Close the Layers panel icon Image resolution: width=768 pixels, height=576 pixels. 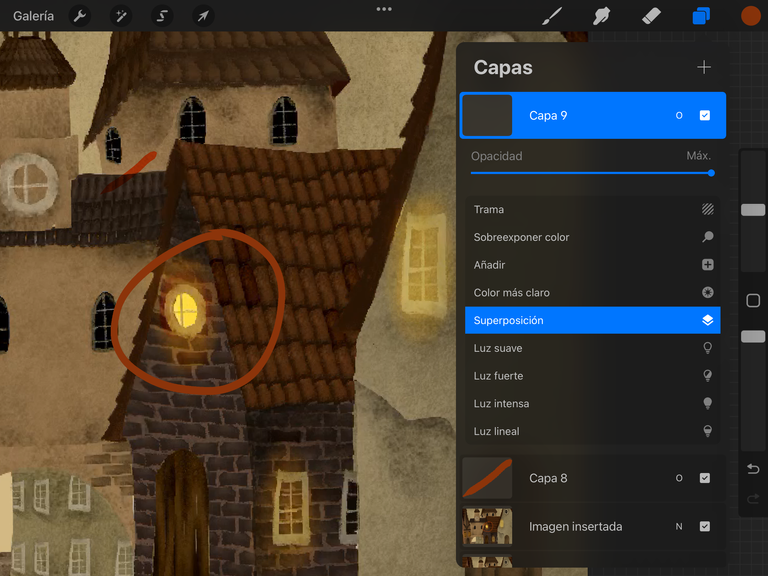701,16
